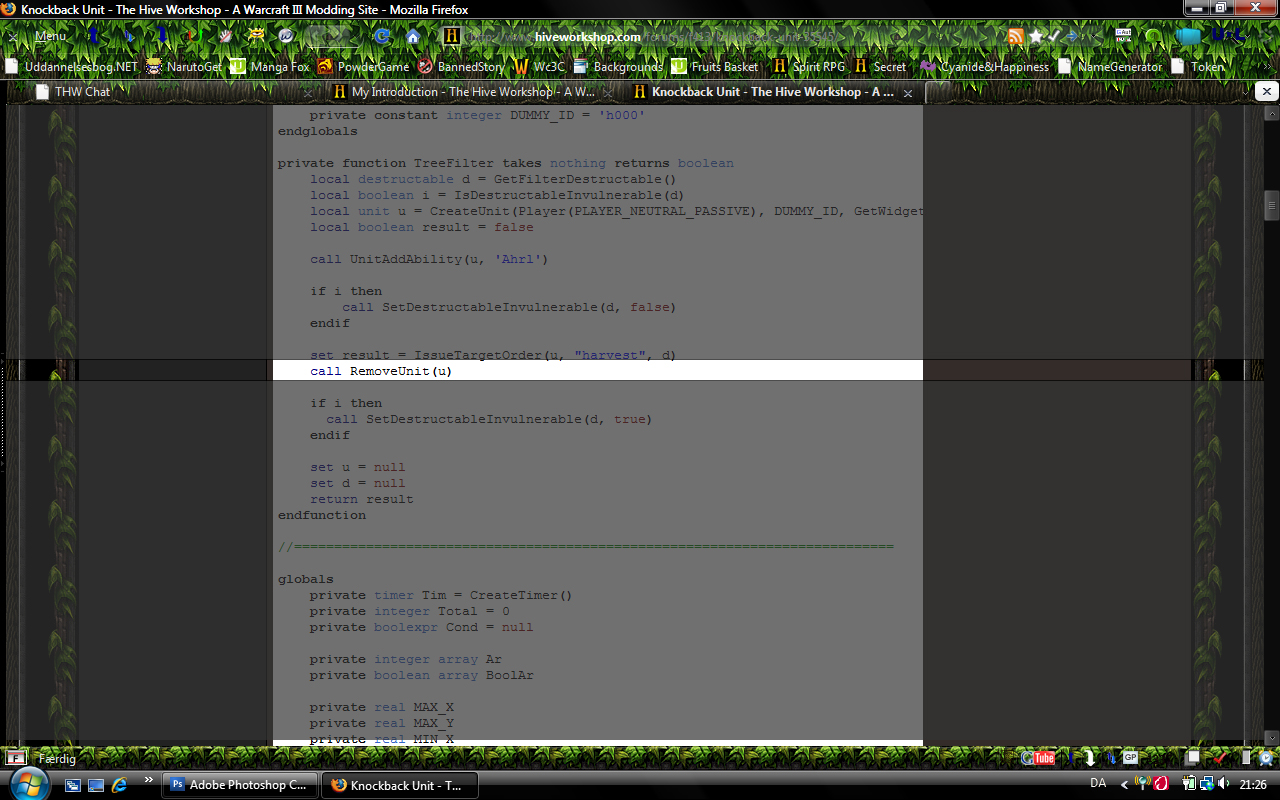The image size is (1280, 800).
Task: Open the NameGenerator bookmark
Action: 1110,67
